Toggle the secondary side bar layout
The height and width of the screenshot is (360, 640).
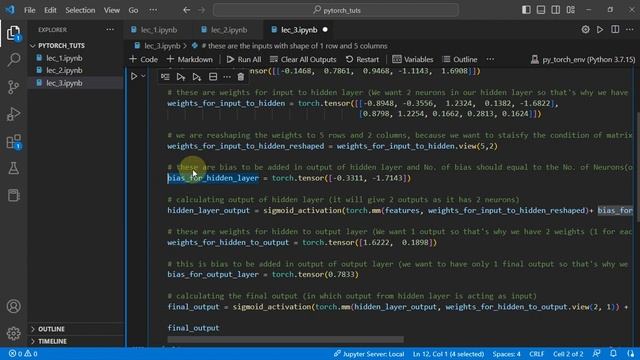pyautogui.click(x=556, y=10)
